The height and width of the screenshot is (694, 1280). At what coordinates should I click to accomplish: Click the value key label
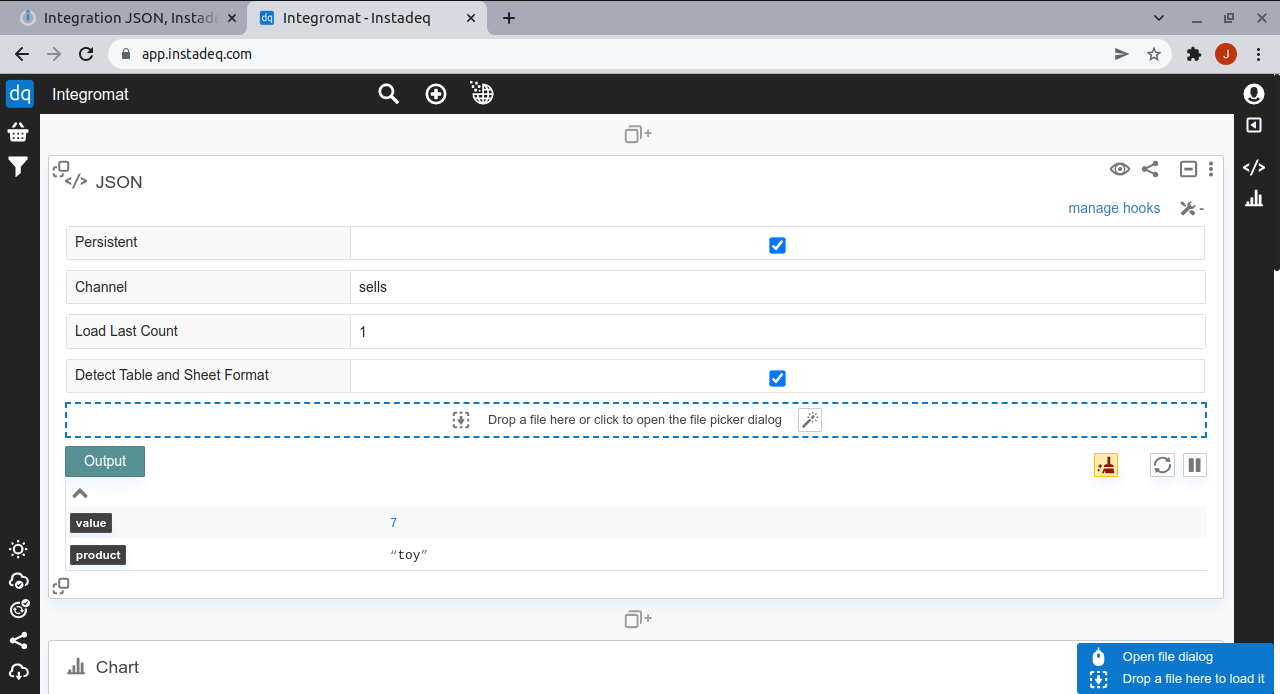pyautogui.click(x=91, y=523)
